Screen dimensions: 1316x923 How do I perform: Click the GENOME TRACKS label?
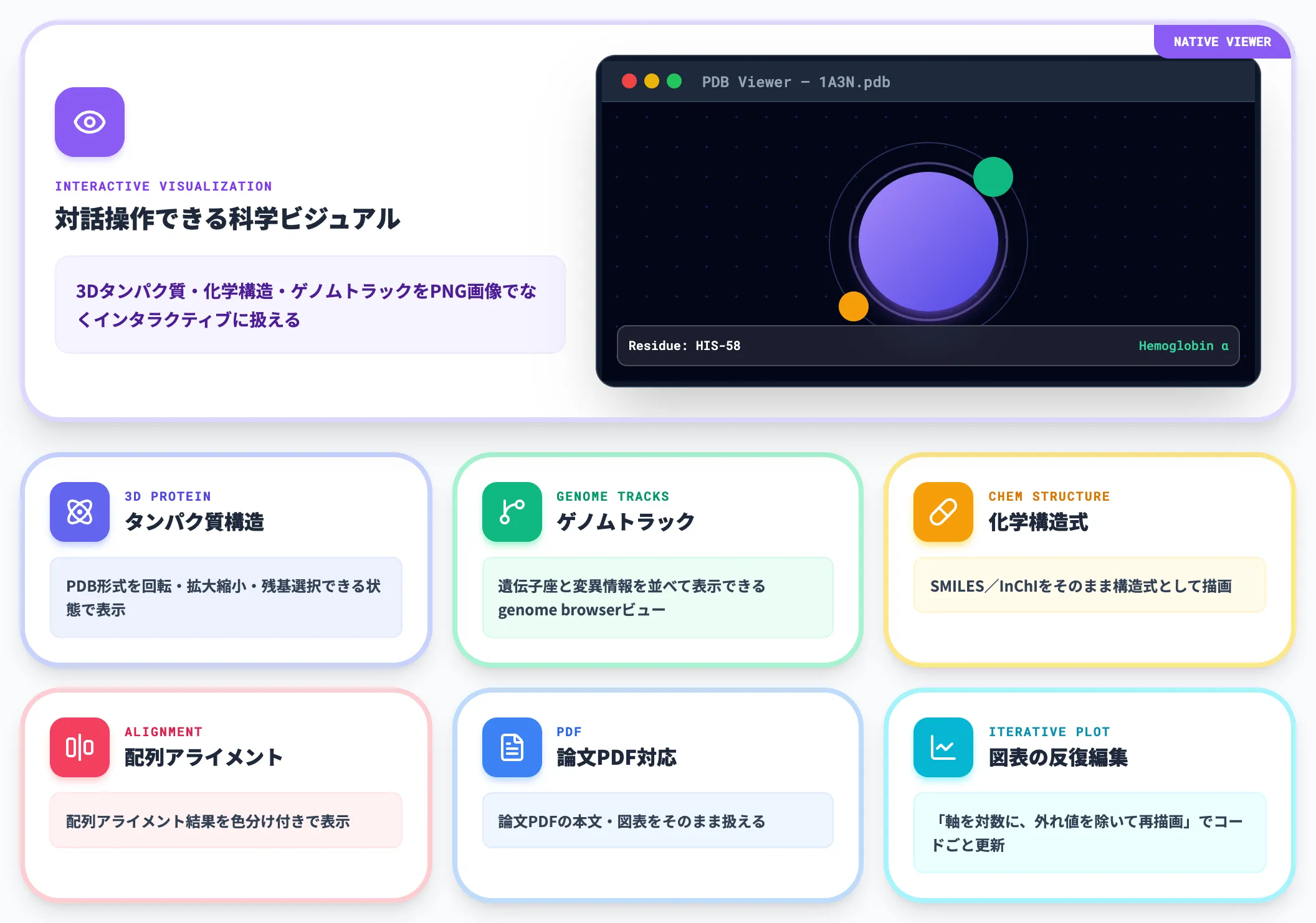pos(613,496)
